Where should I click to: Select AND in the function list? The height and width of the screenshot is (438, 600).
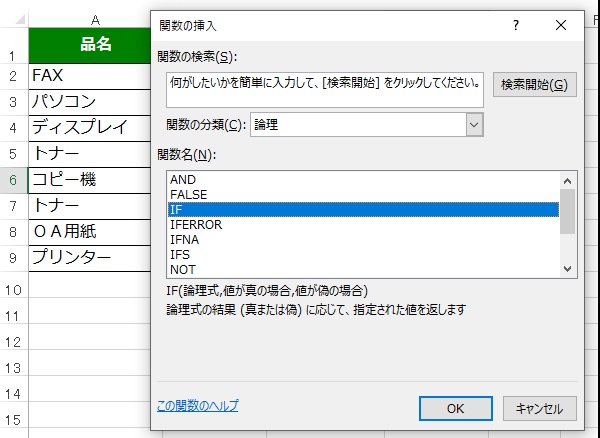[x=363, y=179]
